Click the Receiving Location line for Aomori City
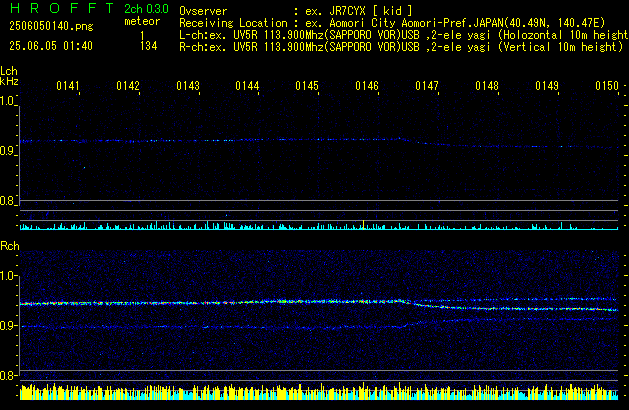 pyautogui.click(x=392, y=23)
